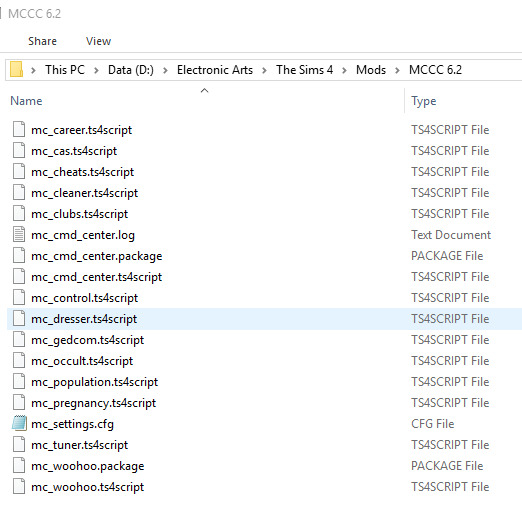Click the sort arrow above Name column

point(204,90)
